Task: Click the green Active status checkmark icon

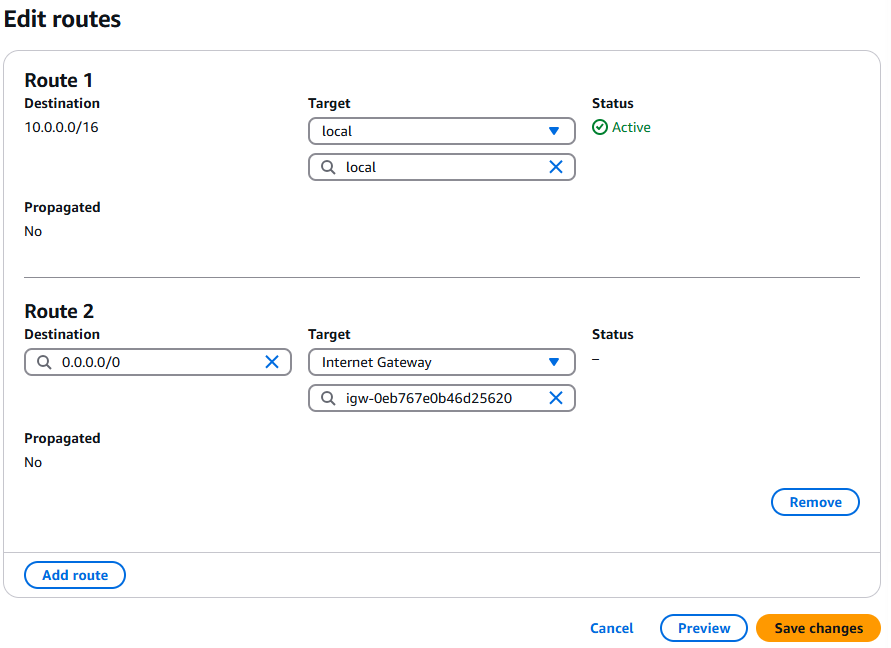Action: pos(600,127)
